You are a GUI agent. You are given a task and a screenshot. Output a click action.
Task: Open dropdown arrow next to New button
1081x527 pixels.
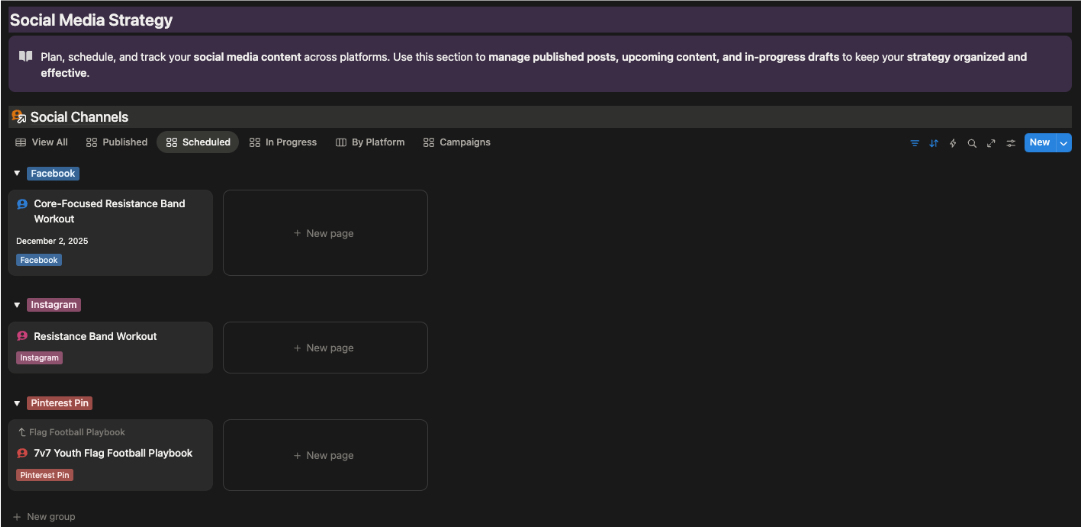(x=1063, y=143)
